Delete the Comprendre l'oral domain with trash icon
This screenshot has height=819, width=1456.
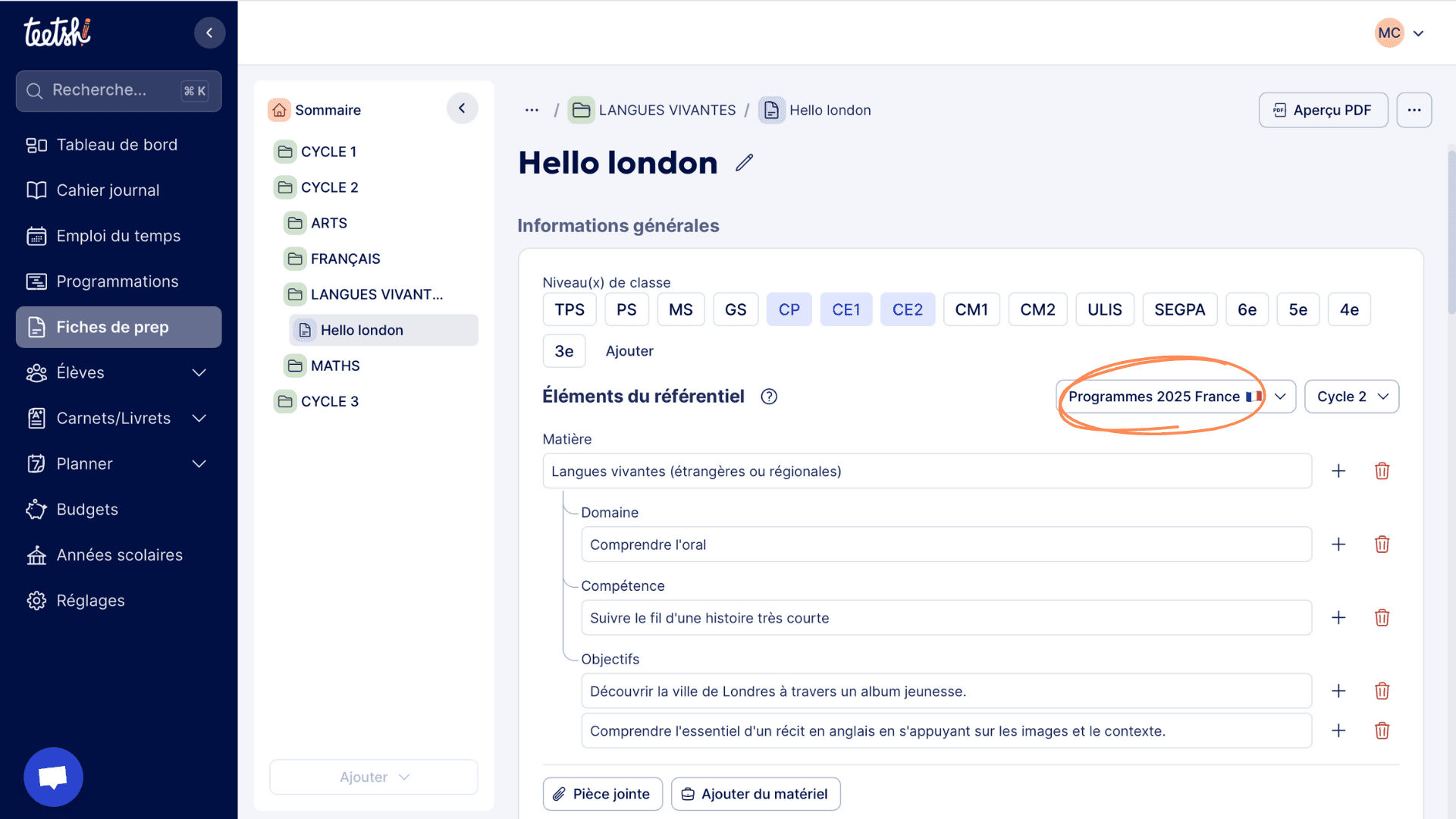[x=1382, y=544]
